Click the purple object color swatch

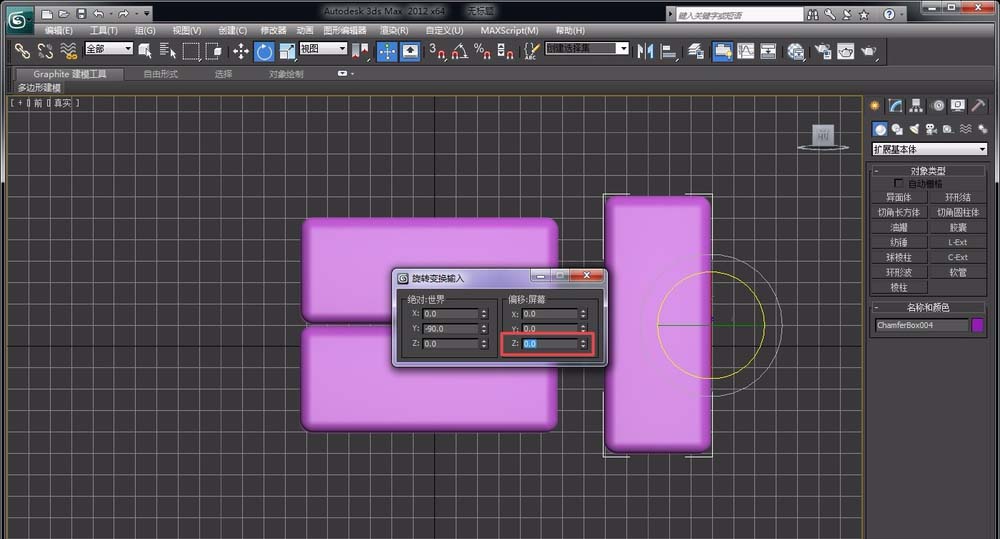(978, 325)
